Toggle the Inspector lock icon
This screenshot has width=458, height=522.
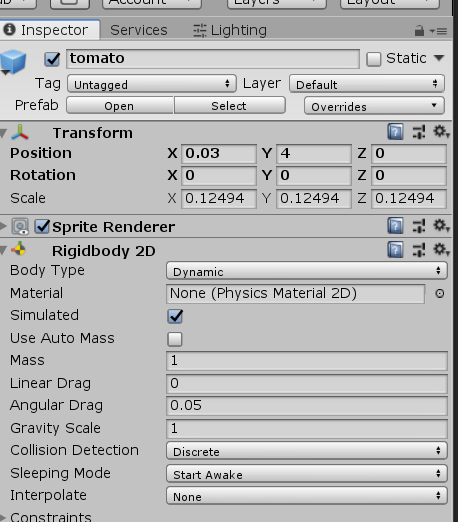(x=419, y=31)
